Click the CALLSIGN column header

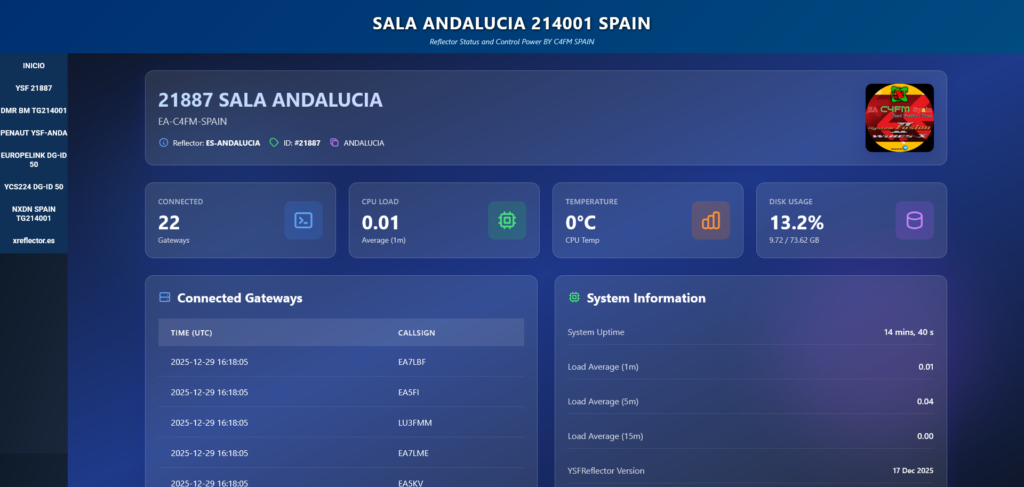coord(416,332)
